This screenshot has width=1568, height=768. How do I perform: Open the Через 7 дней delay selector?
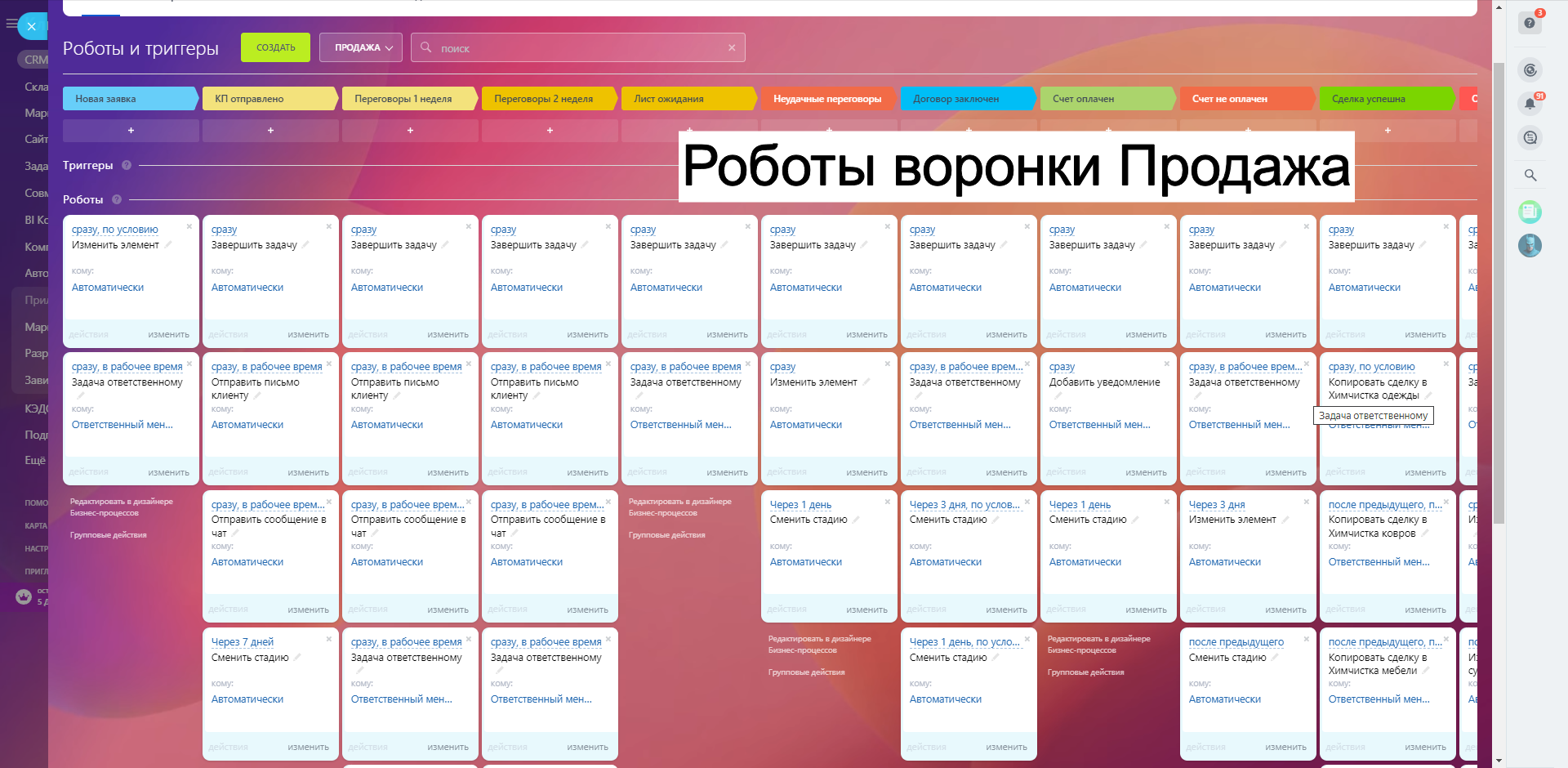tap(243, 642)
